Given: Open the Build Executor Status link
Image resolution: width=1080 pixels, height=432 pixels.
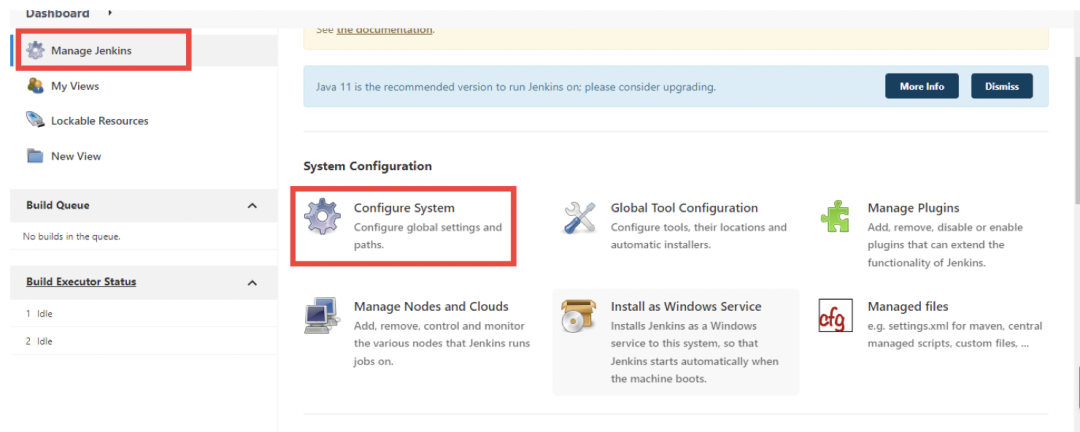Looking at the screenshot, I should click(x=81, y=282).
